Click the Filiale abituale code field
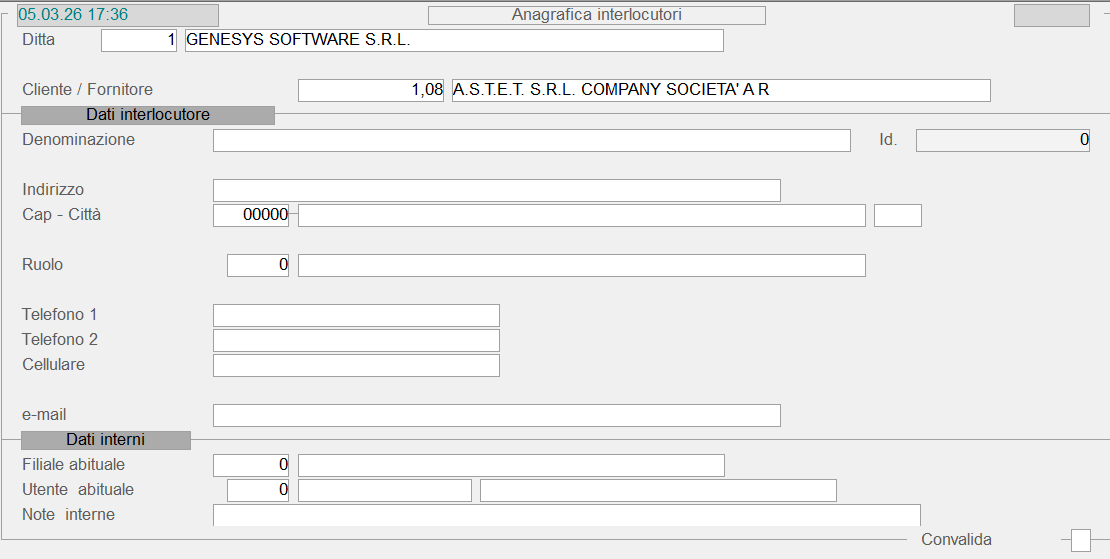 coord(251,465)
